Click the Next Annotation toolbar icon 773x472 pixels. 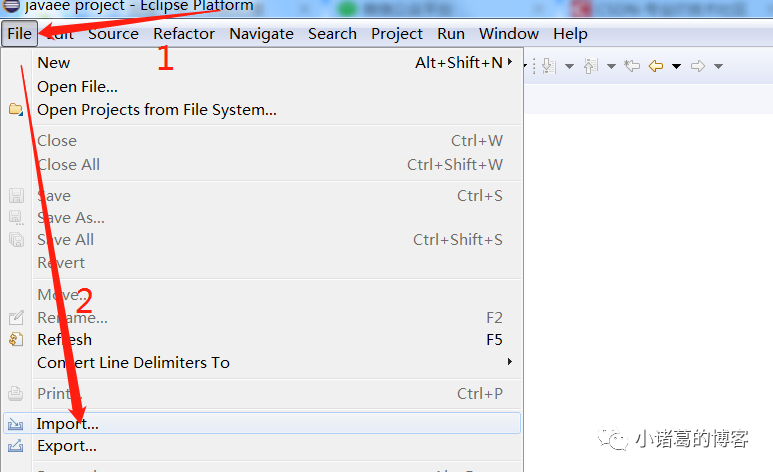click(x=549, y=66)
